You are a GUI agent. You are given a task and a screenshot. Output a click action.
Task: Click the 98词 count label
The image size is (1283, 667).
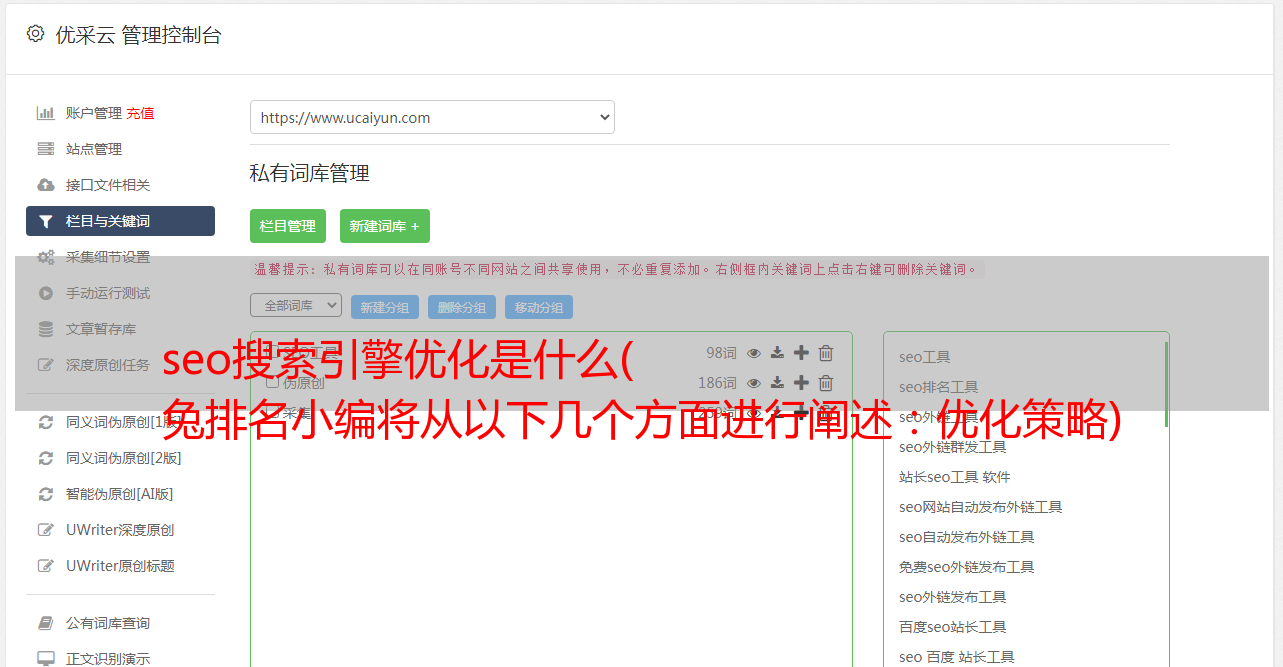coord(721,352)
